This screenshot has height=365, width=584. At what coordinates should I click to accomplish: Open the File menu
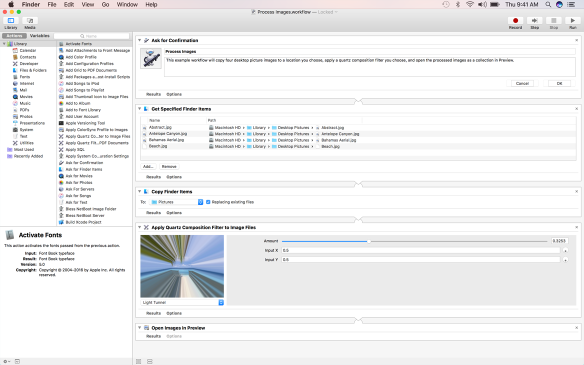click(x=52, y=4)
